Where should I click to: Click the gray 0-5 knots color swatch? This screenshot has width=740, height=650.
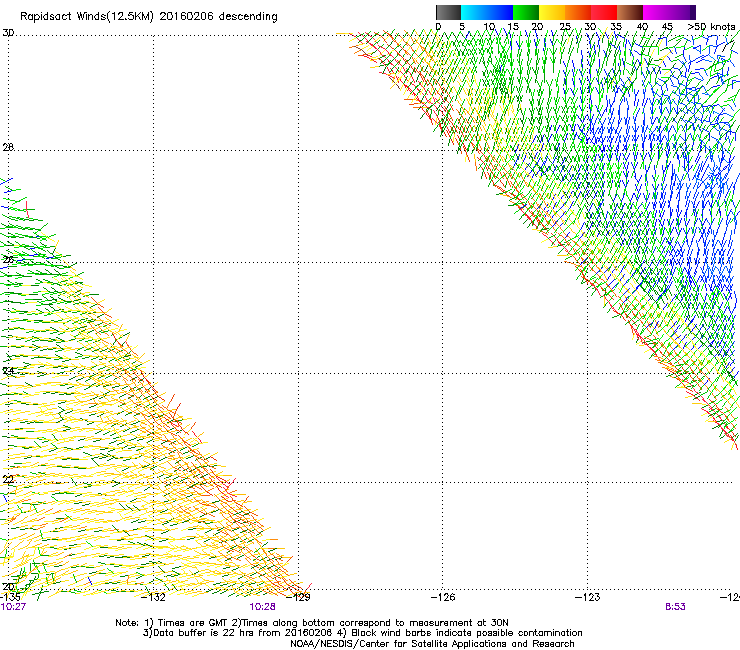448,12
